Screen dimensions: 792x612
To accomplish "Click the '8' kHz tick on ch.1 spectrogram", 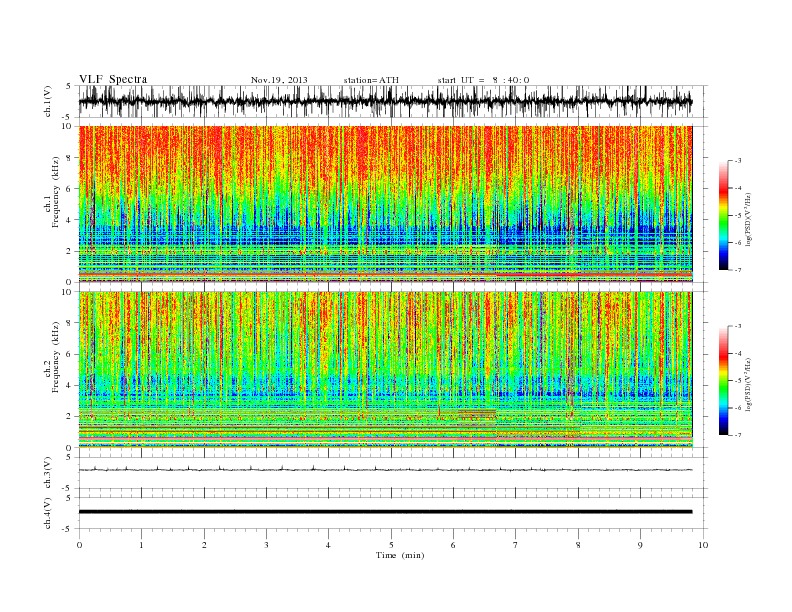I will click(x=70, y=158).
